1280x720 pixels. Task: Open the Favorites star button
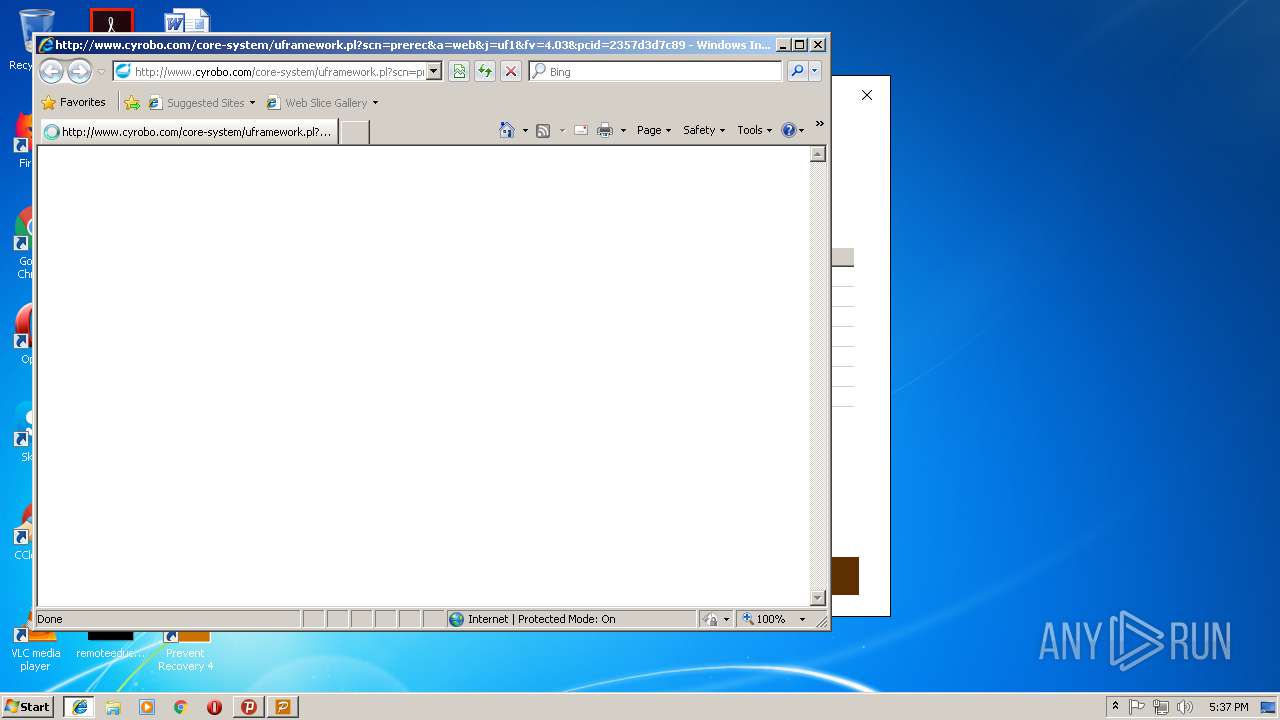coord(73,102)
